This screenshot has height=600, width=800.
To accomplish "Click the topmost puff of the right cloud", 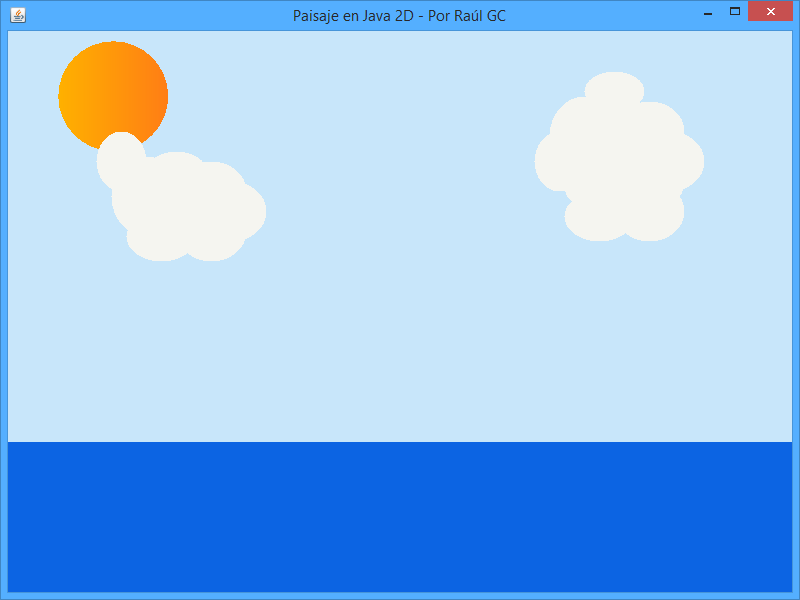I will pos(615,90).
